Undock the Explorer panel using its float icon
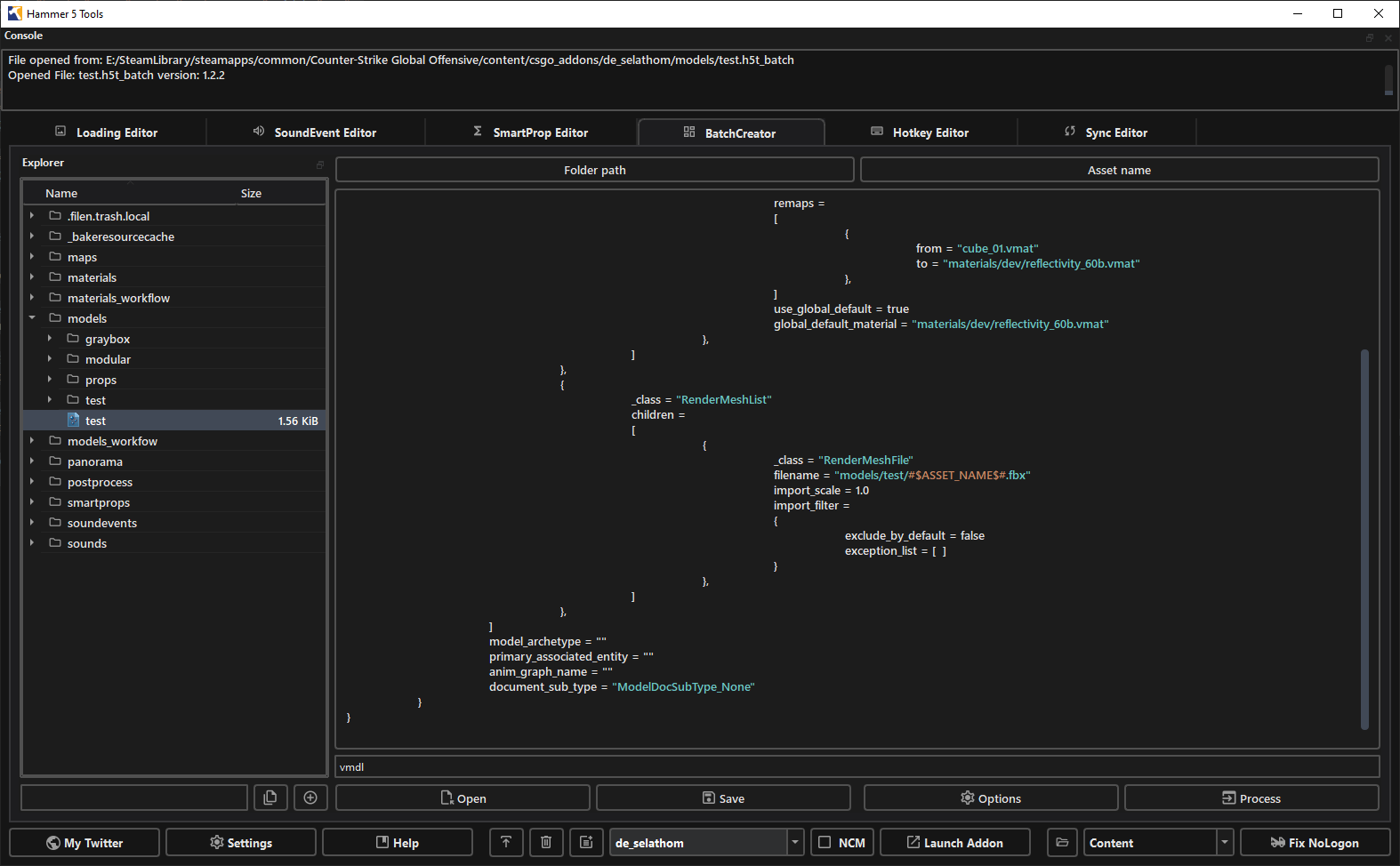The width and height of the screenshot is (1400, 866). [320, 164]
